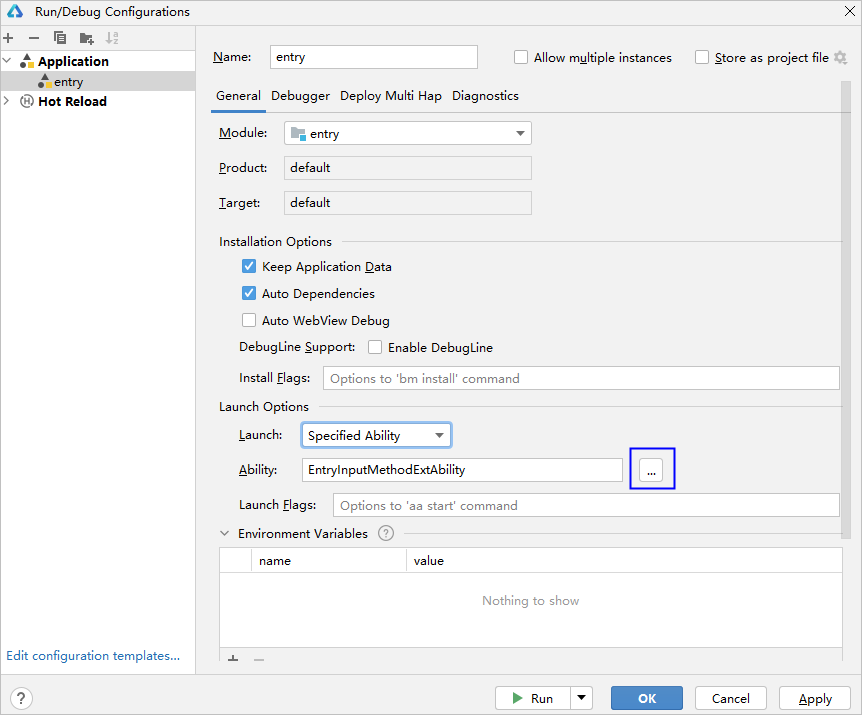
Task: Collapse the Environment Variables section
Action: 224,534
